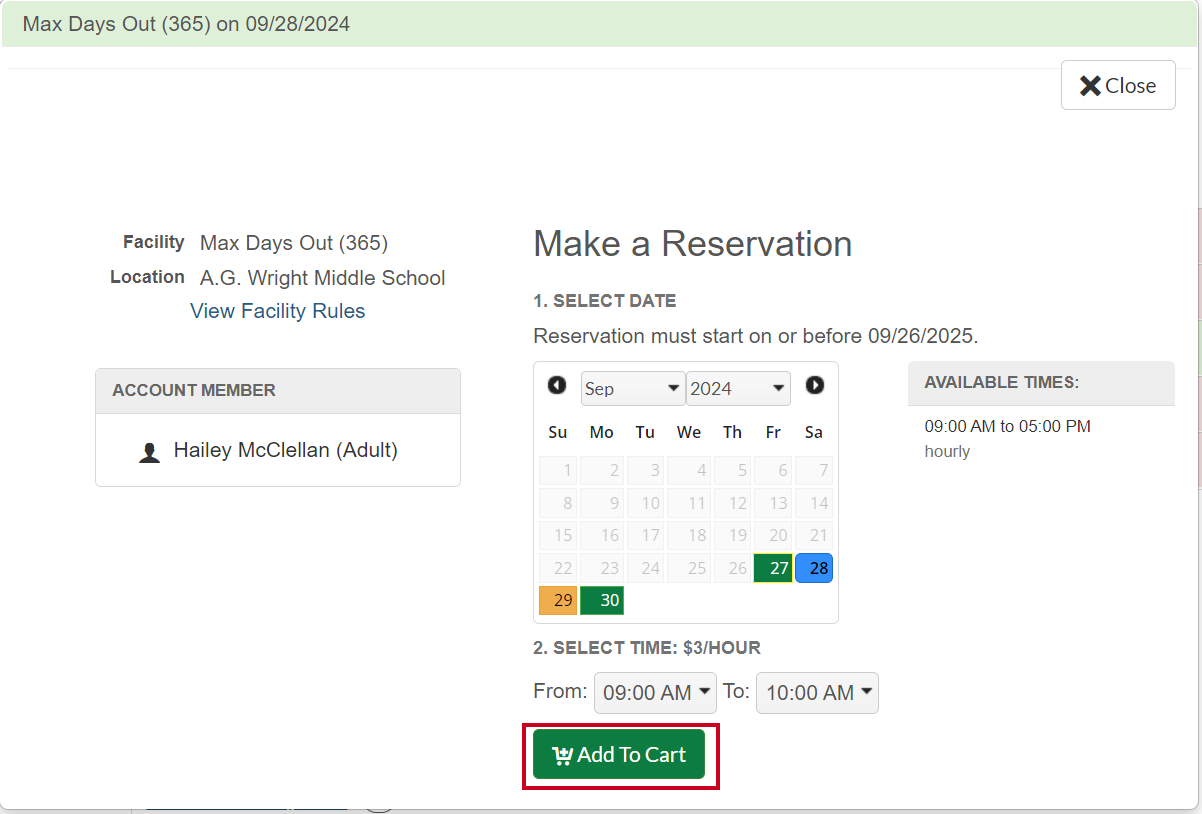This screenshot has height=814, width=1202.
Task: Open the To time 10:00 AM dropdown
Action: coord(817,692)
